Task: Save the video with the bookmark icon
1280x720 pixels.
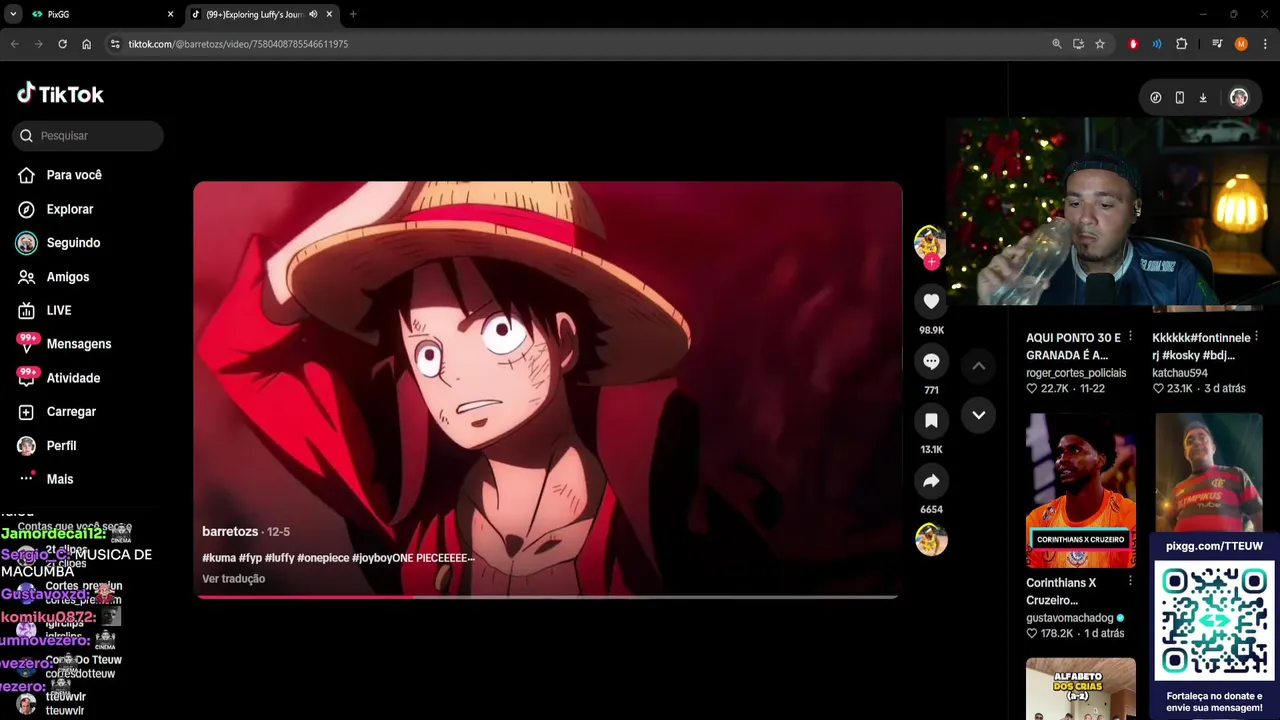Action: pyautogui.click(x=931, y=421)
